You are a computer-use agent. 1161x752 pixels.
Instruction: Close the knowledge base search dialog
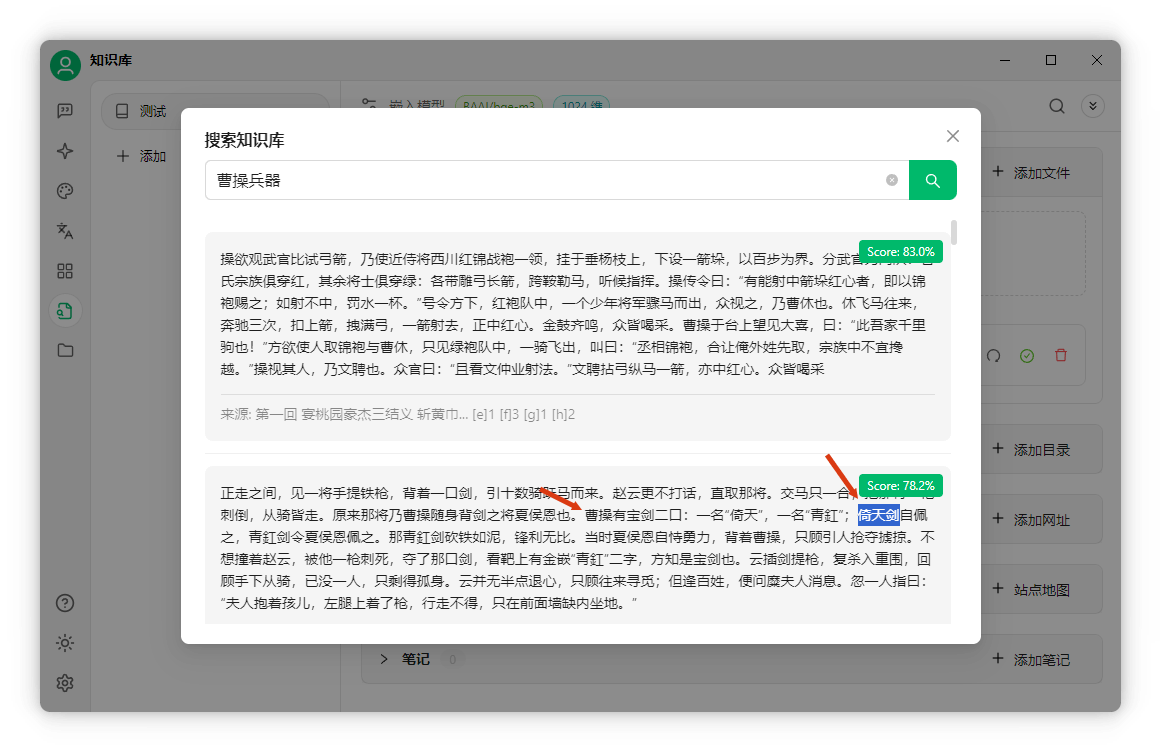pyautogui.click(x=953, y=136)
